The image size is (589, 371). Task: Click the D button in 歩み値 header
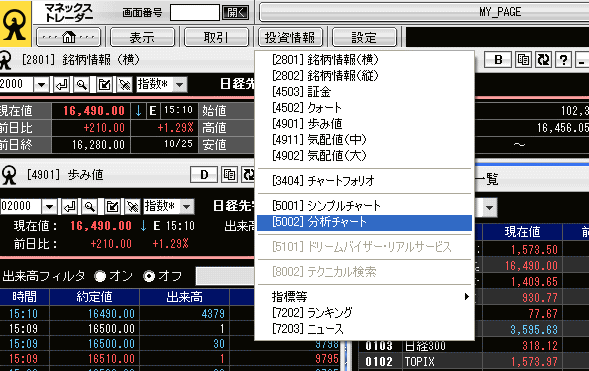(x=204, y=175)
